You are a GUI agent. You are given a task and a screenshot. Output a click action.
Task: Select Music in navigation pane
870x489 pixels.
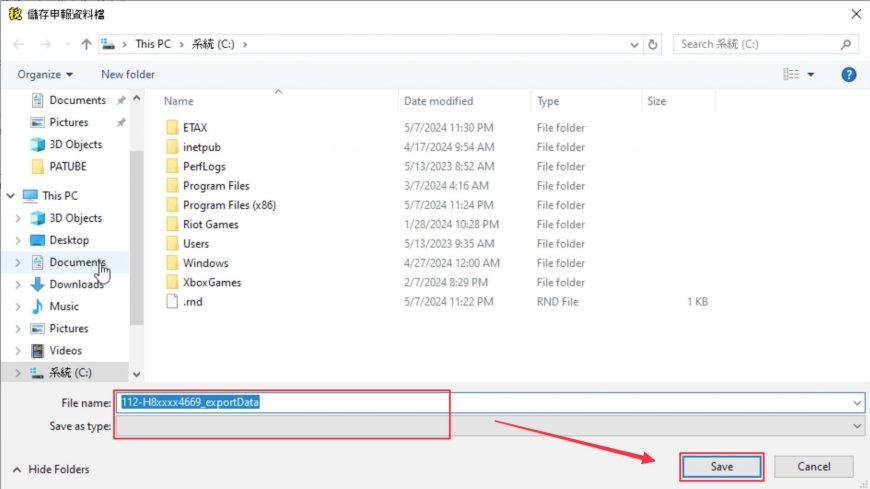click(64, 306)
